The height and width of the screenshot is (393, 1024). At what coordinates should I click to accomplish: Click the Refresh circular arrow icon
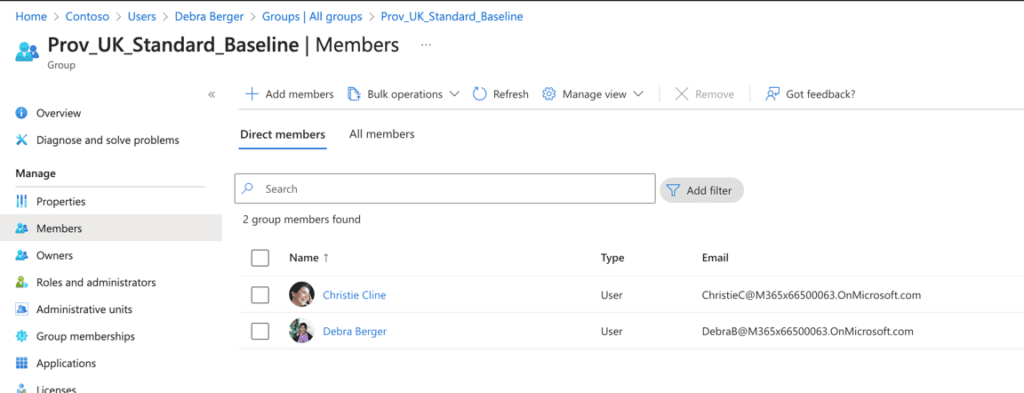click(x=480, y=94)
